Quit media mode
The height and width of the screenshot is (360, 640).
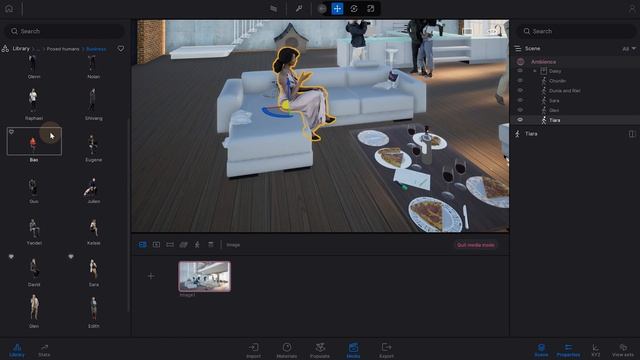pos(476,245)
